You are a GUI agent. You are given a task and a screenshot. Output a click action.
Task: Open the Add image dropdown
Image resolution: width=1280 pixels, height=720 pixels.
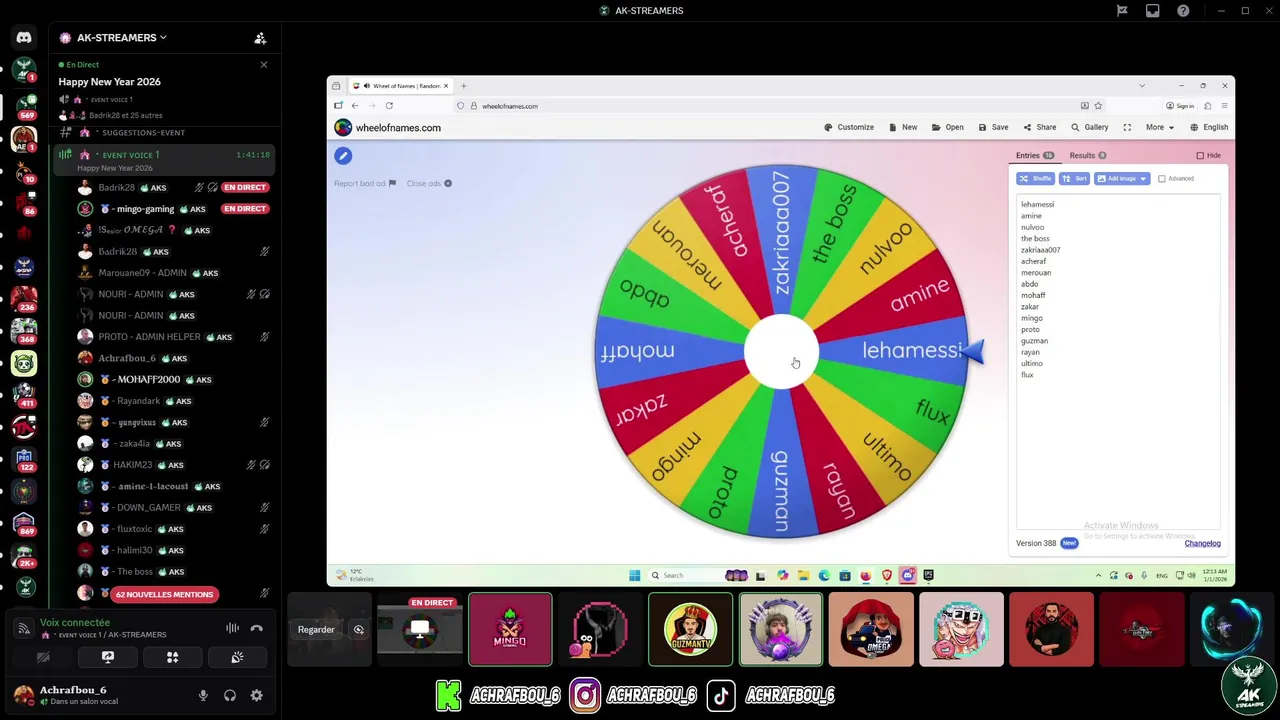[x=1122, y=179]
